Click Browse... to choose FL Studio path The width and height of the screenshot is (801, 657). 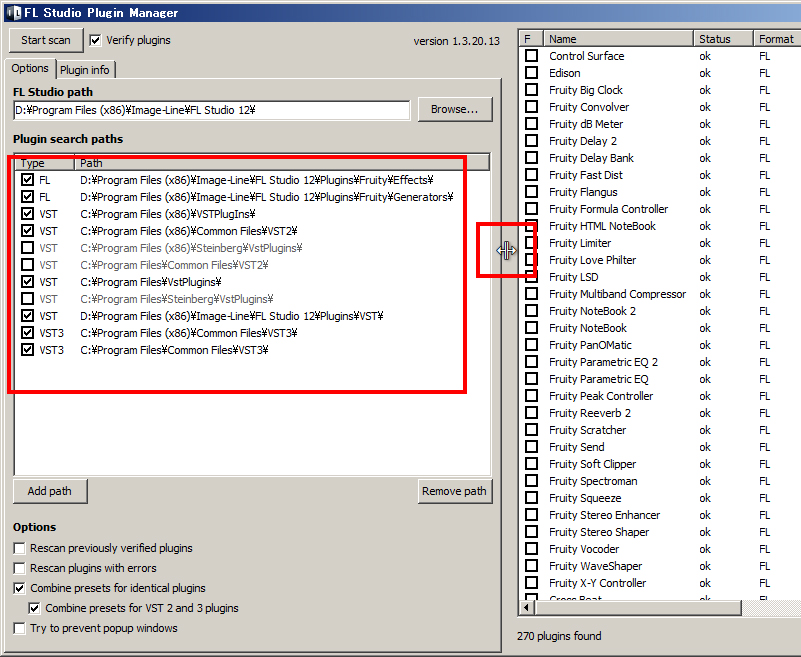click(x=455, y=109)
